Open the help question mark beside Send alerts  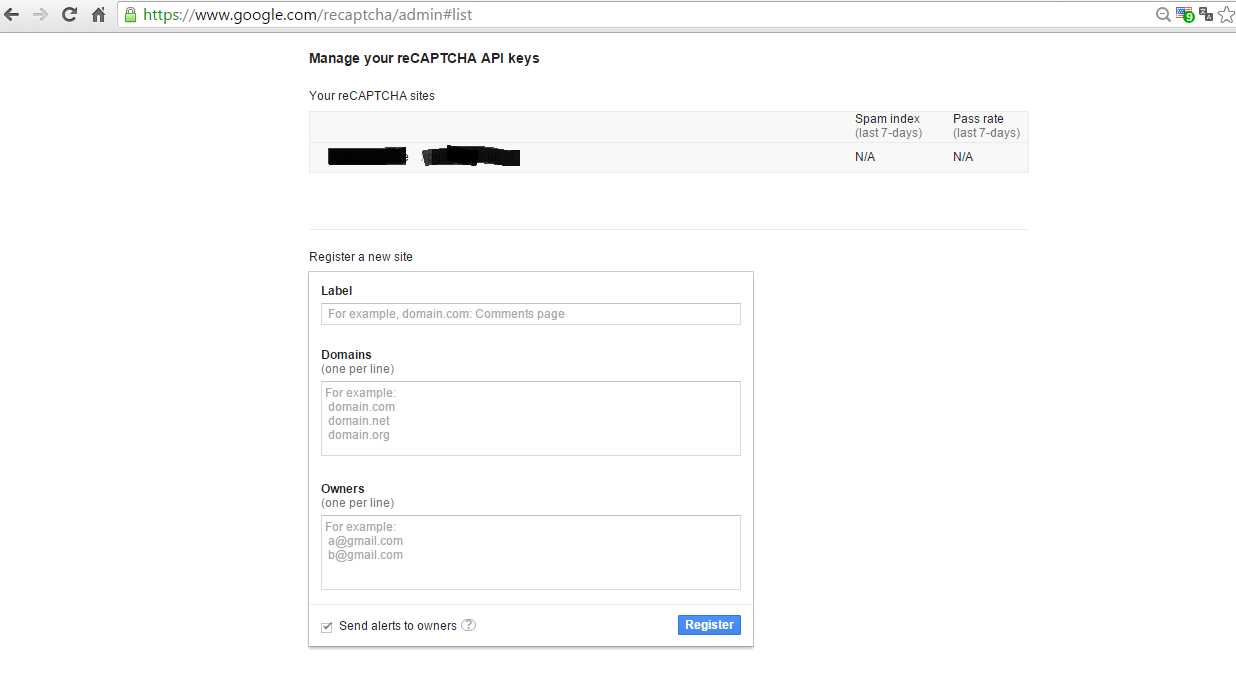(469, 625)
